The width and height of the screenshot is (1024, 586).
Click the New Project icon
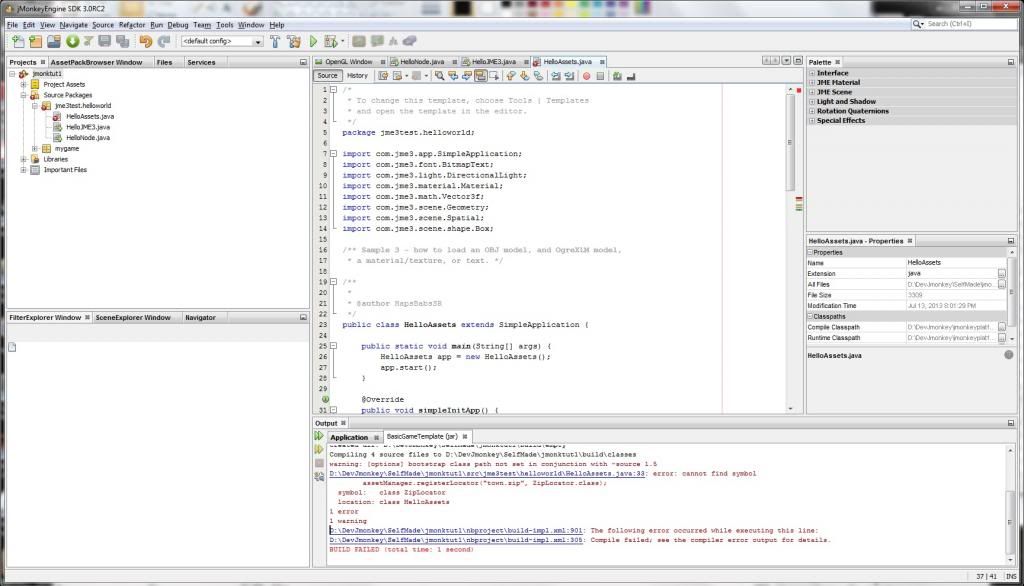[x=35, y=42]
